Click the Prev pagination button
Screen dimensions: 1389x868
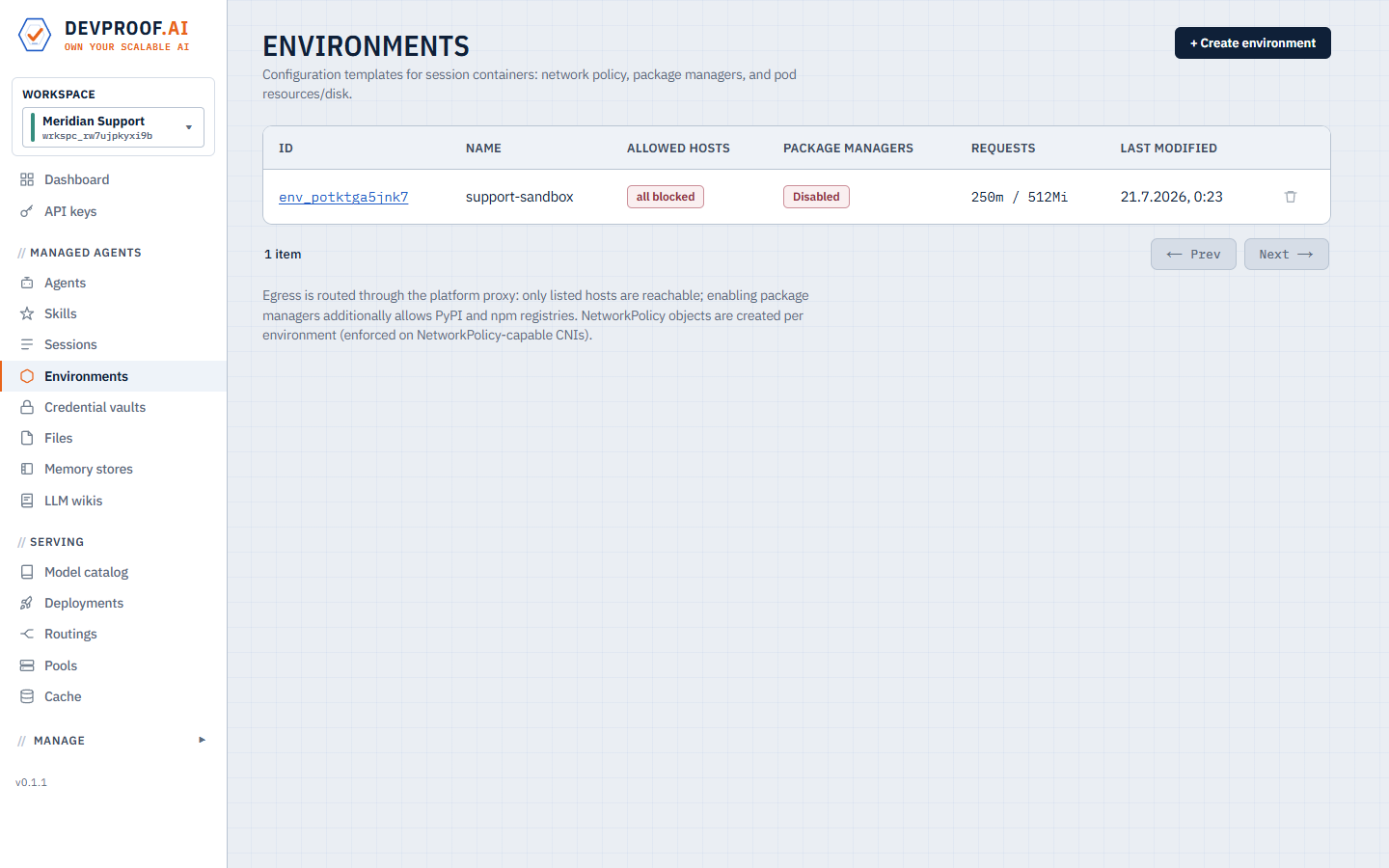(x=1193, y=255)
